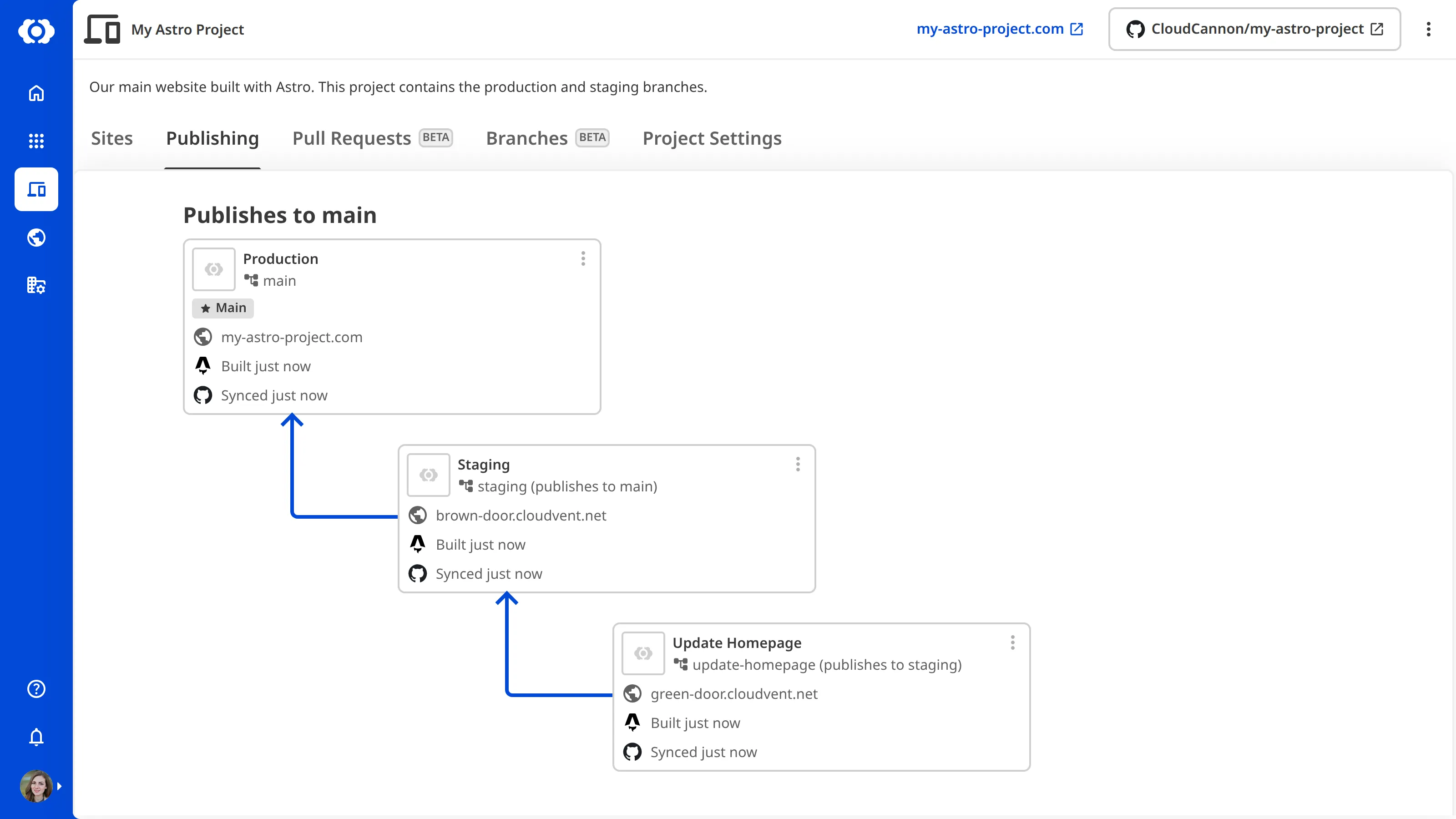Go to the Home sidebar icon

coord(36,93)
